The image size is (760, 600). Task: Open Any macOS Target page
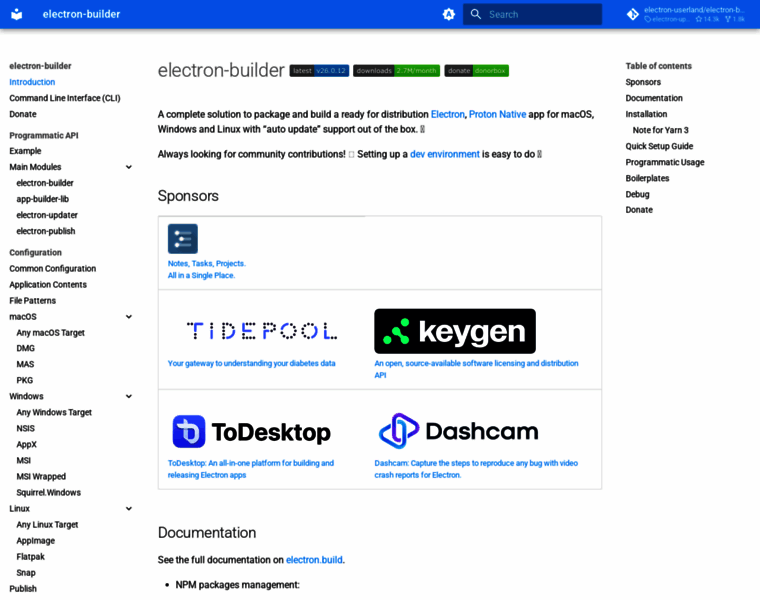click(x=50, y=332)
